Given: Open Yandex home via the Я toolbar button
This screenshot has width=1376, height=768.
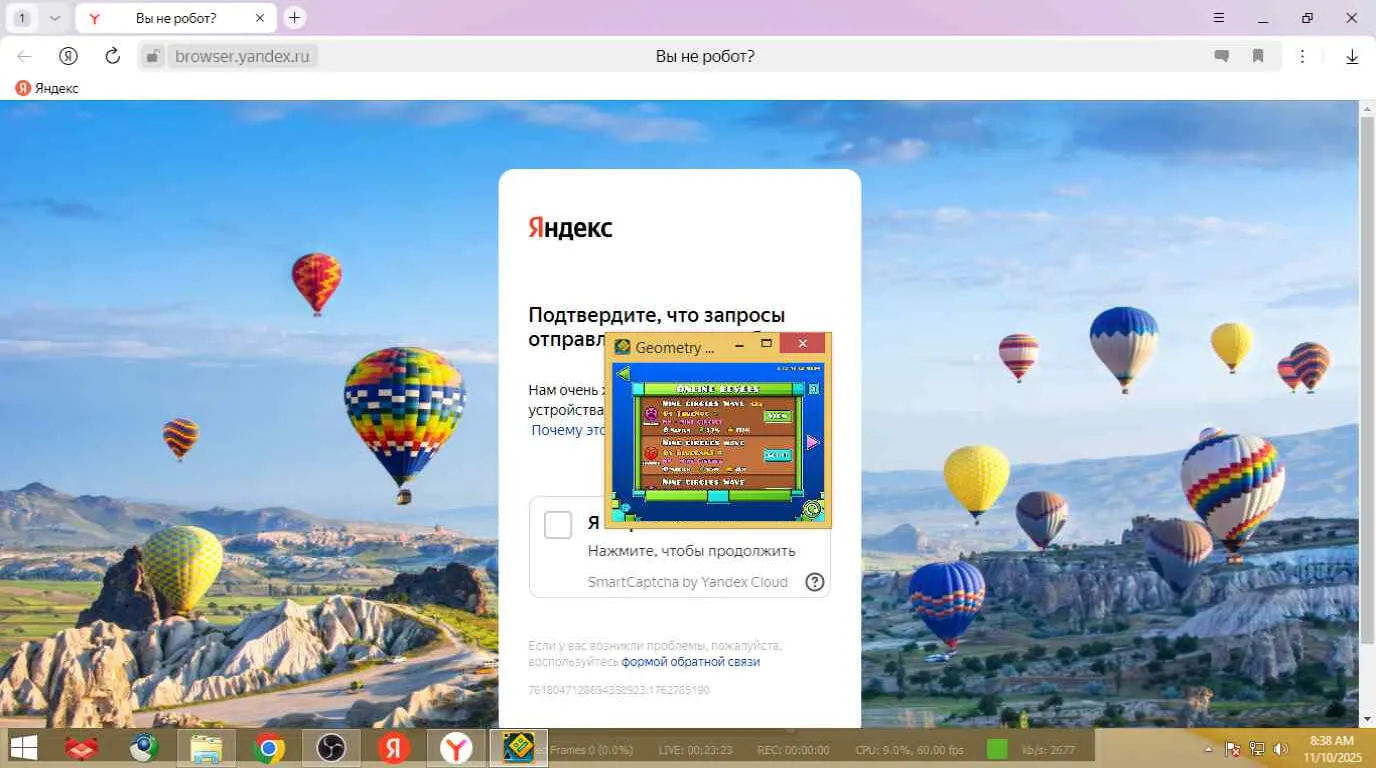Looking at the screenshot, I should [x=68, y=56].
